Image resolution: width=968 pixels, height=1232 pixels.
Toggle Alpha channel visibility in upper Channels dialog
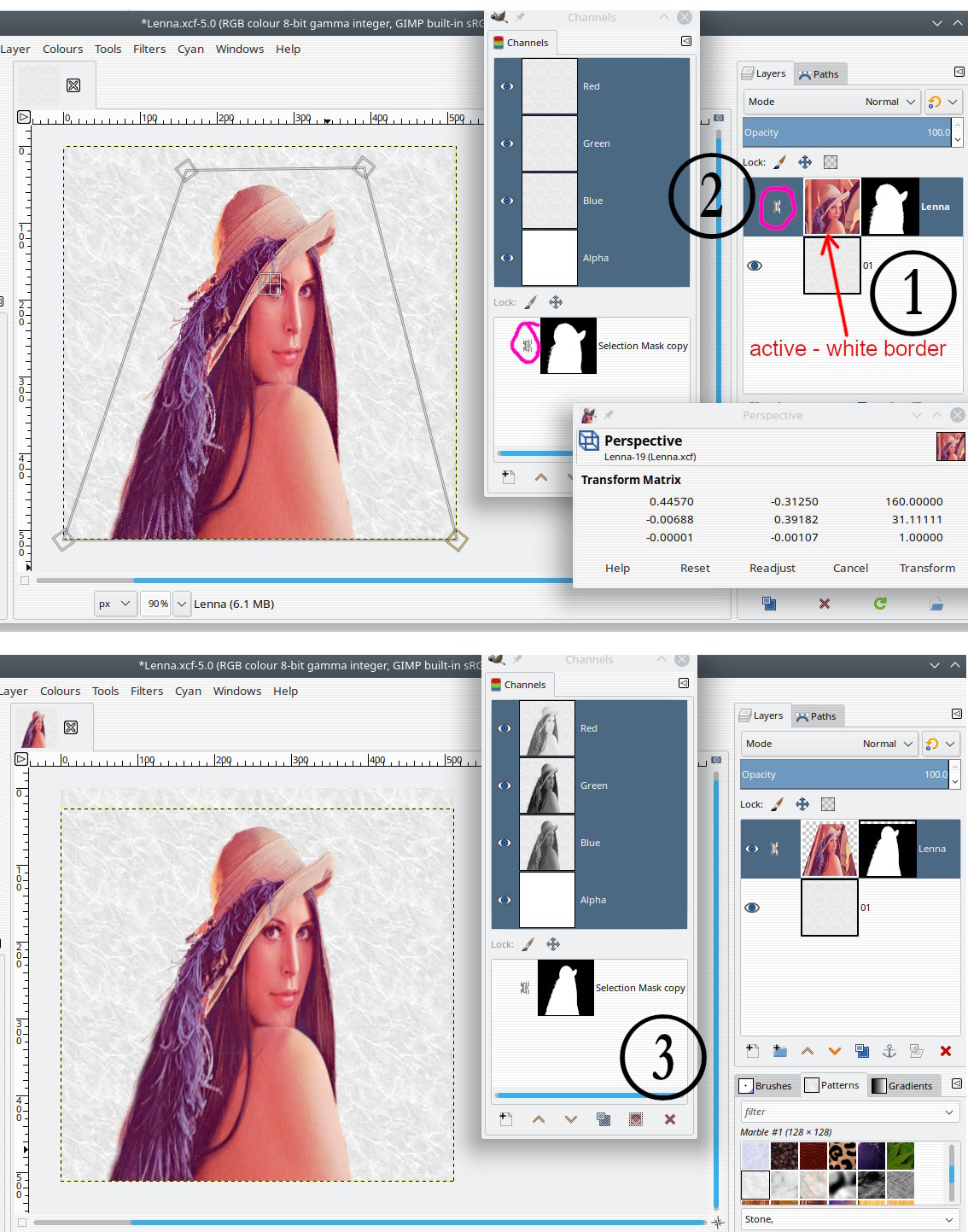point(507,258)
